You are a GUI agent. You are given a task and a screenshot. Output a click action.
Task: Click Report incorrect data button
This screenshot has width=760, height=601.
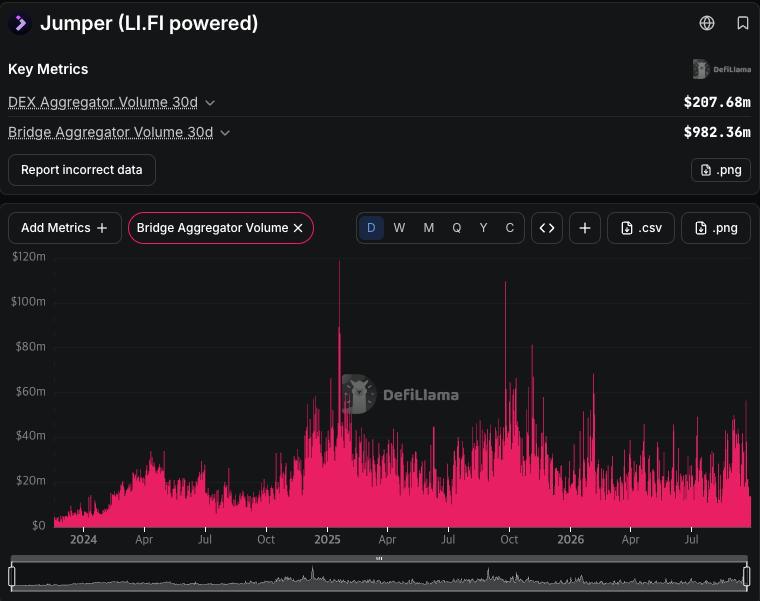(81, 170)
